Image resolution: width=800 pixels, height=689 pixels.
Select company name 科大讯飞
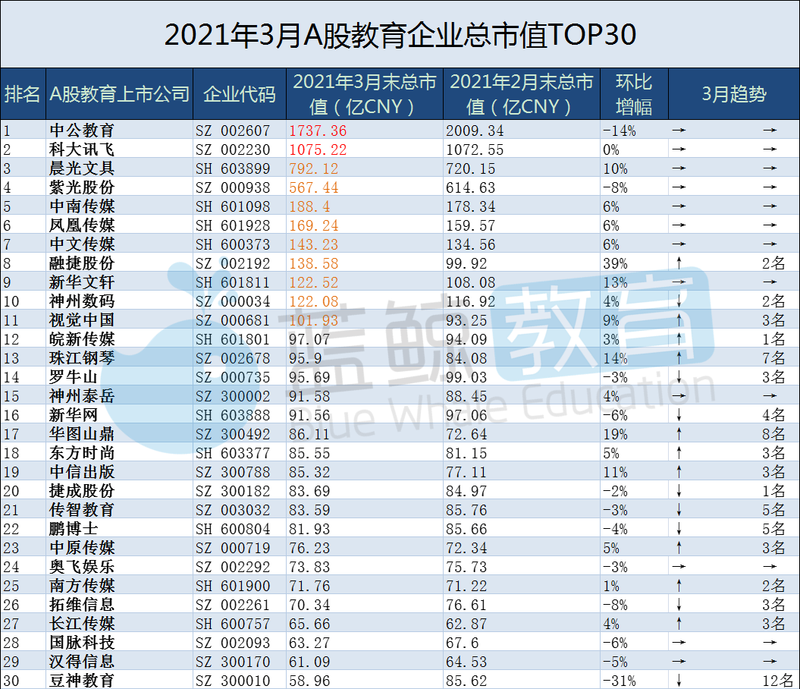[82, 150]
